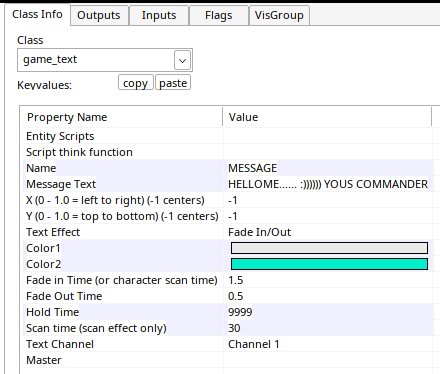
Task: Select the Color1 property name
Action: (43, 248)
